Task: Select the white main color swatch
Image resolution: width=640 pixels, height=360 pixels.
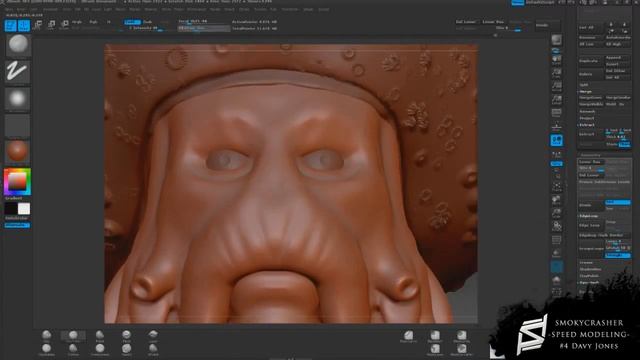Action: pos(24,209)
